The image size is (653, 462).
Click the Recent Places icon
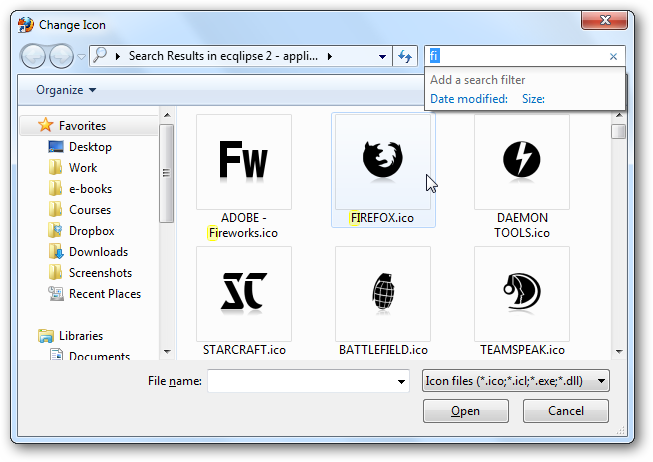tap(56, 293)
